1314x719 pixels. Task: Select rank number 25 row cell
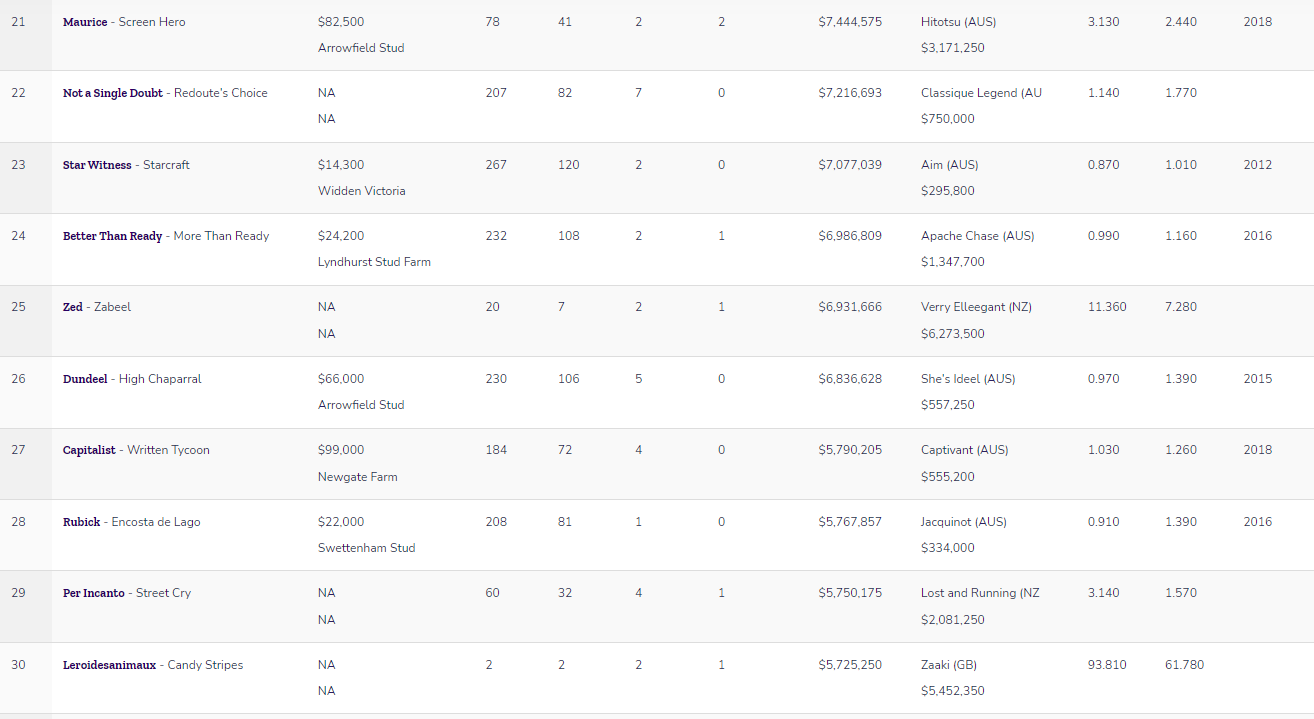19,307
